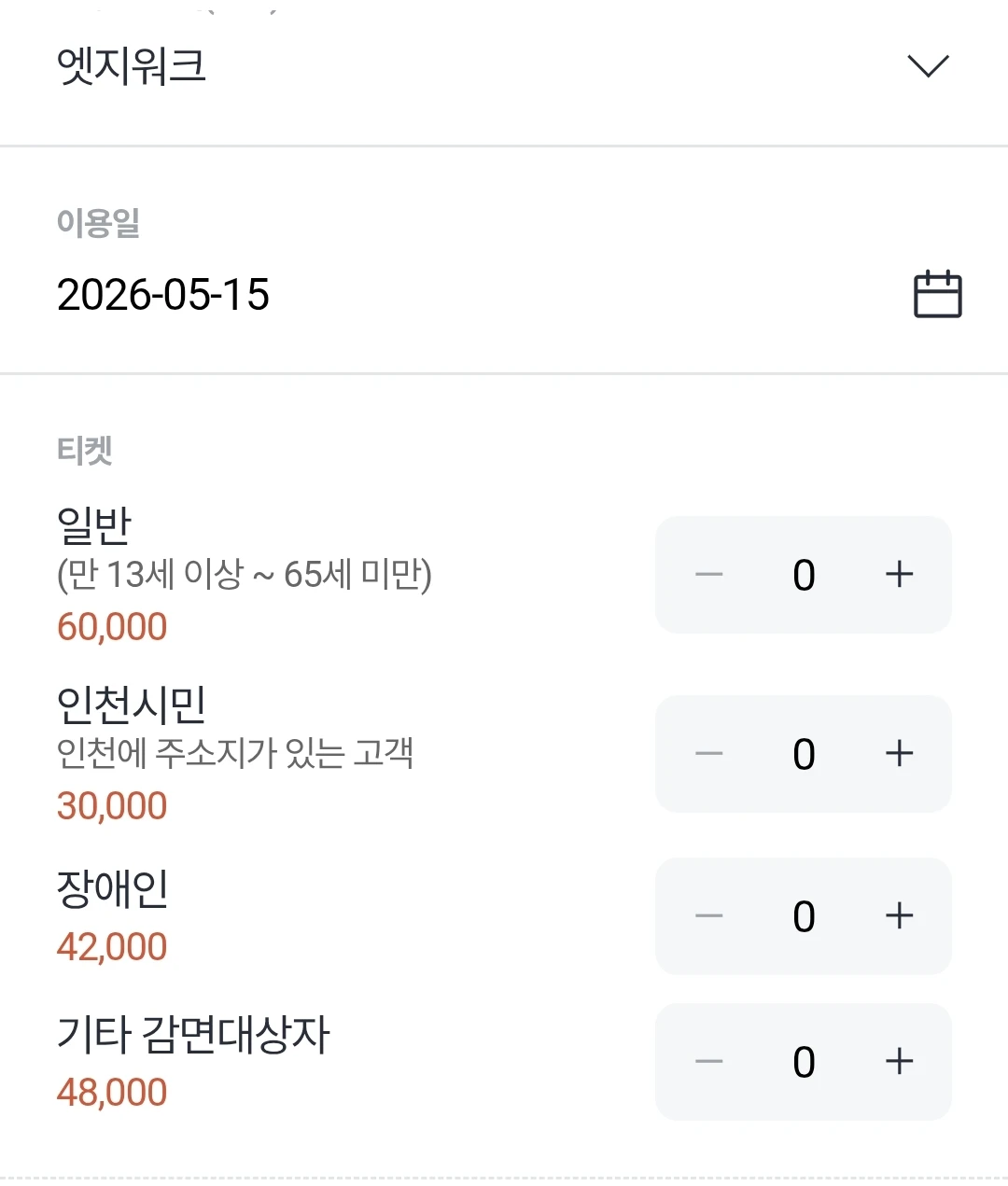Select the 인천시민 ticket label
Image resolution: width=1008 pixels, height=1186 pixels.
click(x=131, y=705)
